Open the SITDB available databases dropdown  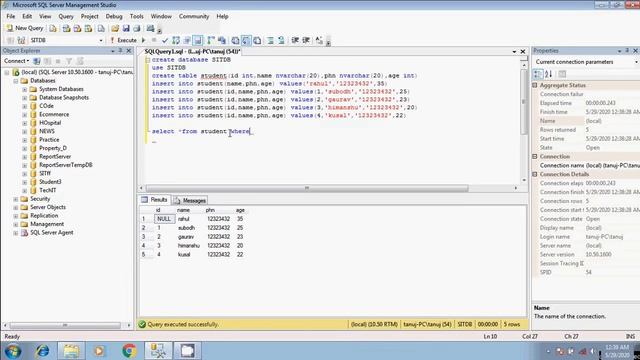point(101,40)
